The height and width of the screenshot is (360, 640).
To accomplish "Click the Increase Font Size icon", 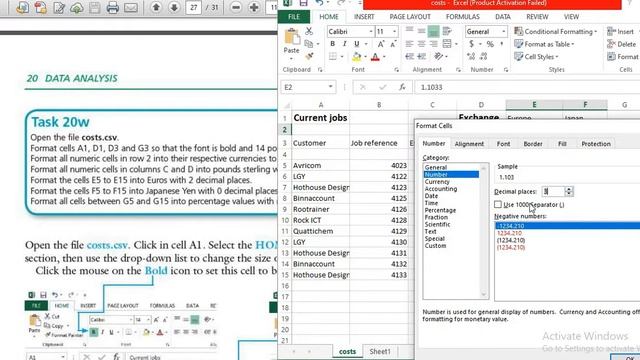I will tap(380, 44).
